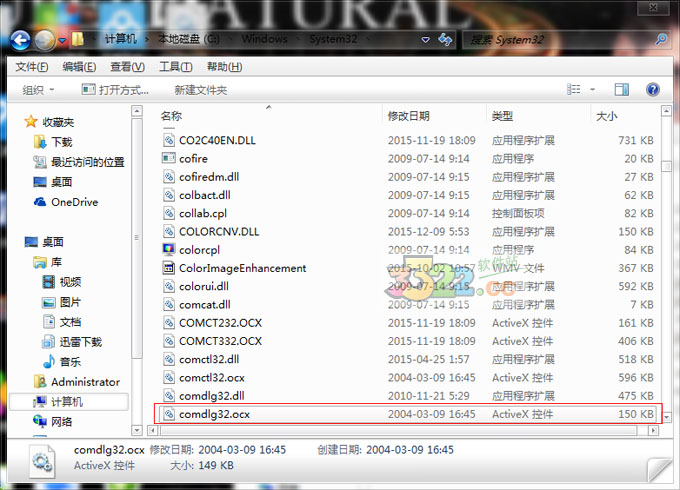This screenshot has height=490, width=680.
Task: Open the 文档 library
Action: click(x=62, y=322)
